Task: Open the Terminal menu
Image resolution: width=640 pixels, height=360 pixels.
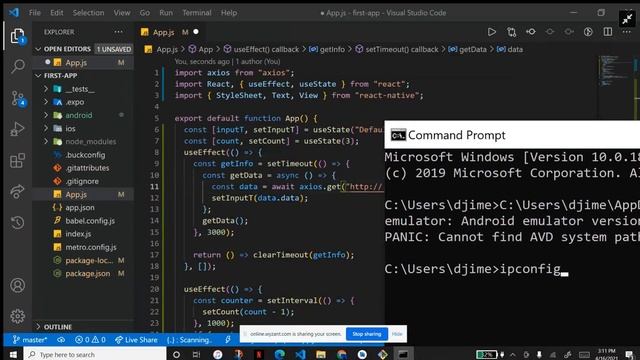Action: pos(197,13)
